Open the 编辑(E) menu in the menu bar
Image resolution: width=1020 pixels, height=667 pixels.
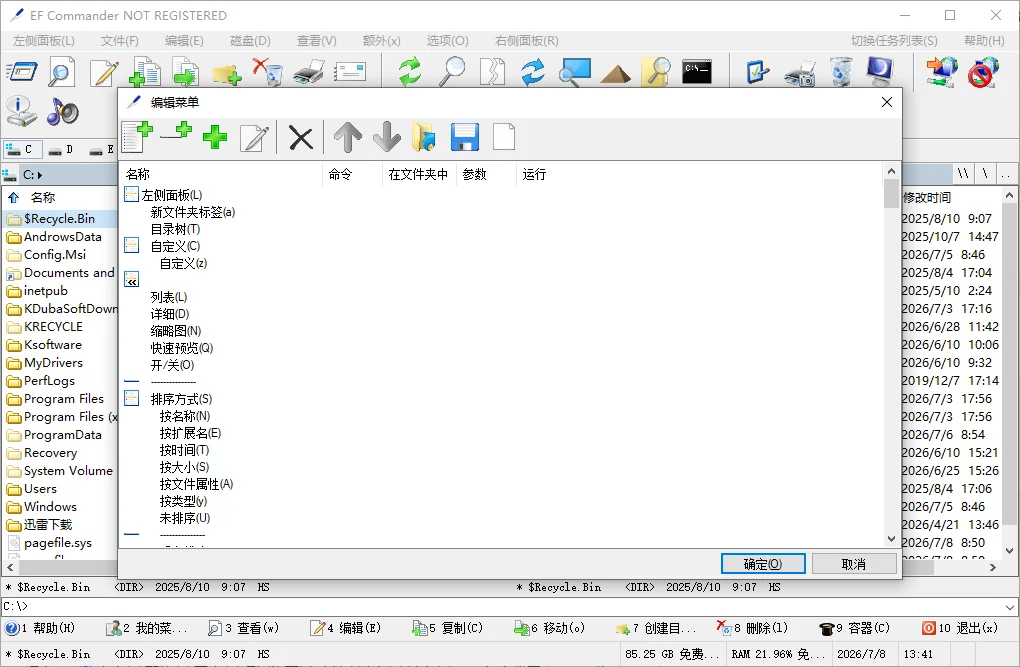click(184, 40)
